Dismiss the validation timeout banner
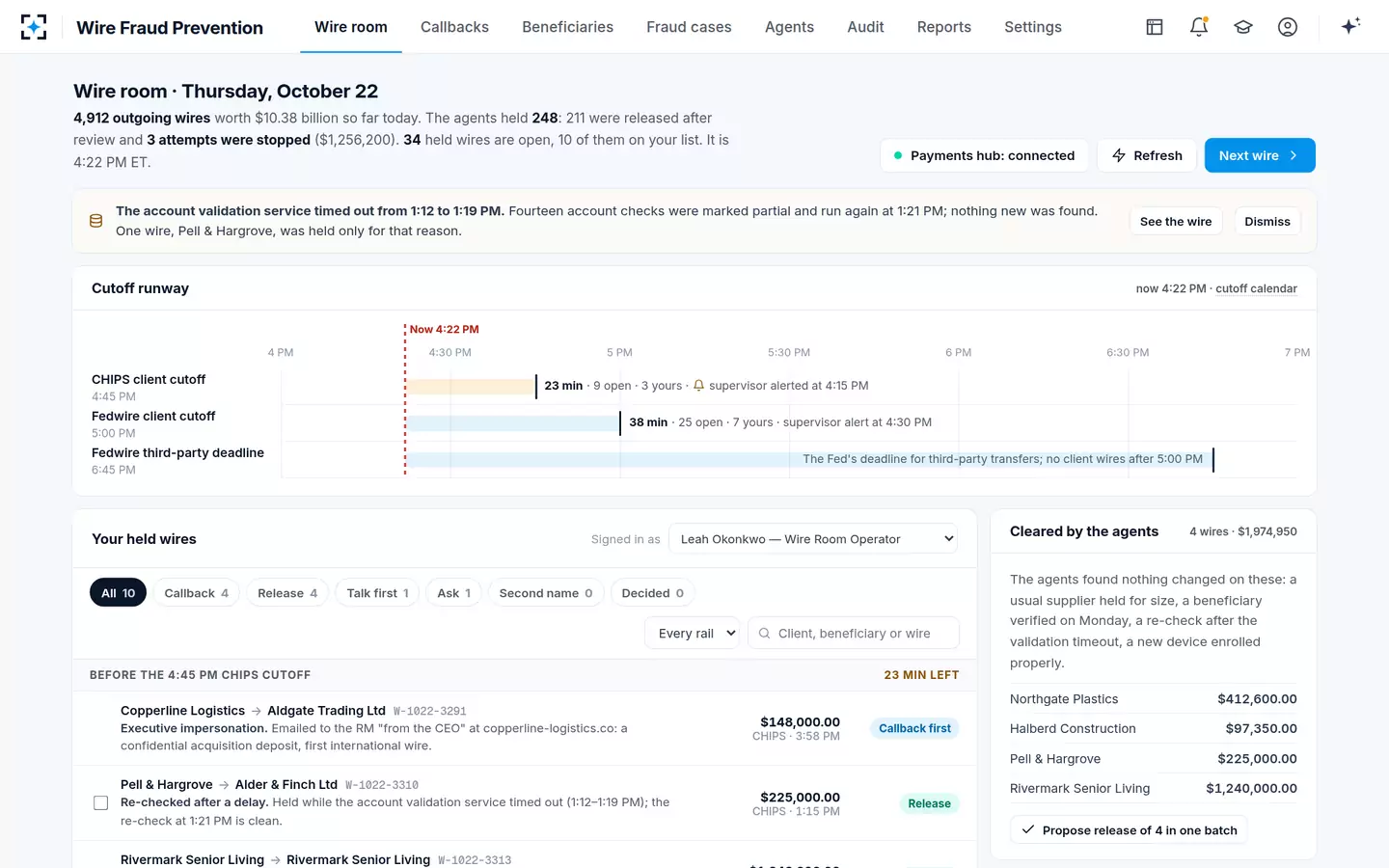 tap(1267, 221)
